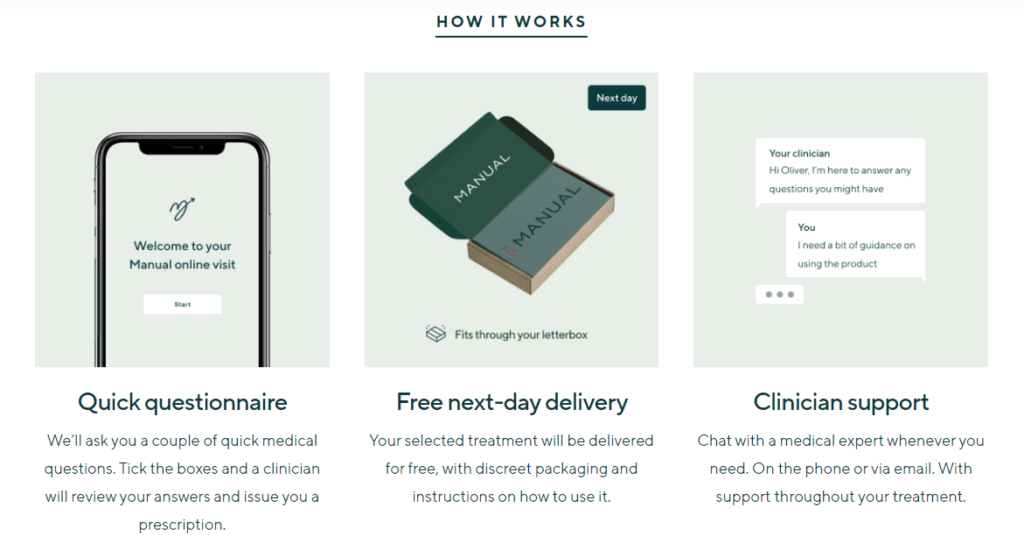Click the letterbox package icon
Viewport: 1024px width, 535px height.
pyautogui.click(x=436, y=333)
